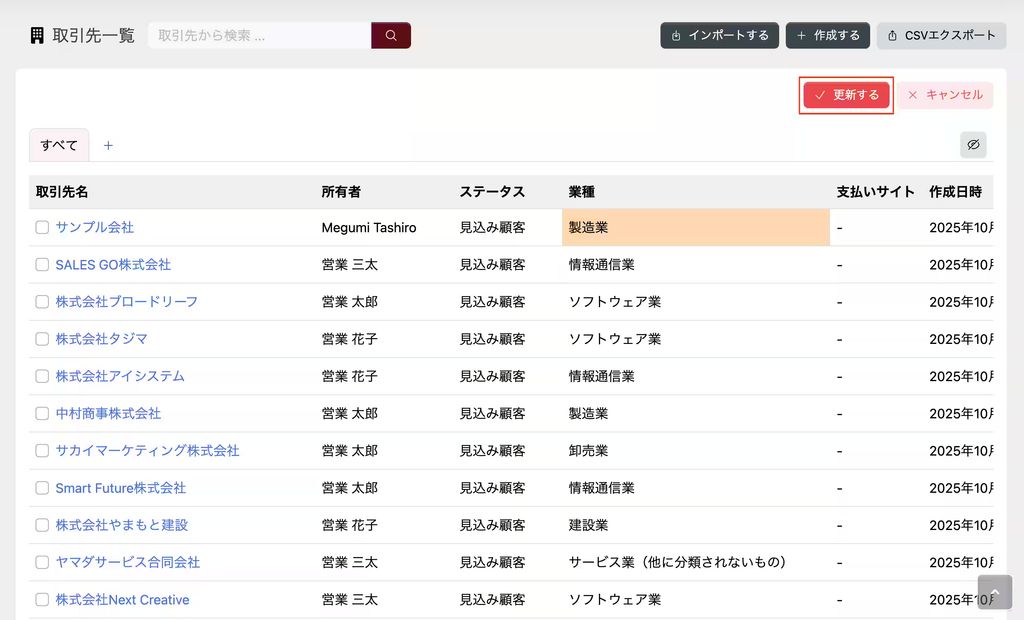Click 製造業 in 中村商事株式会社 row
This screenshot has height=620, width=1024.
point(588,414)
